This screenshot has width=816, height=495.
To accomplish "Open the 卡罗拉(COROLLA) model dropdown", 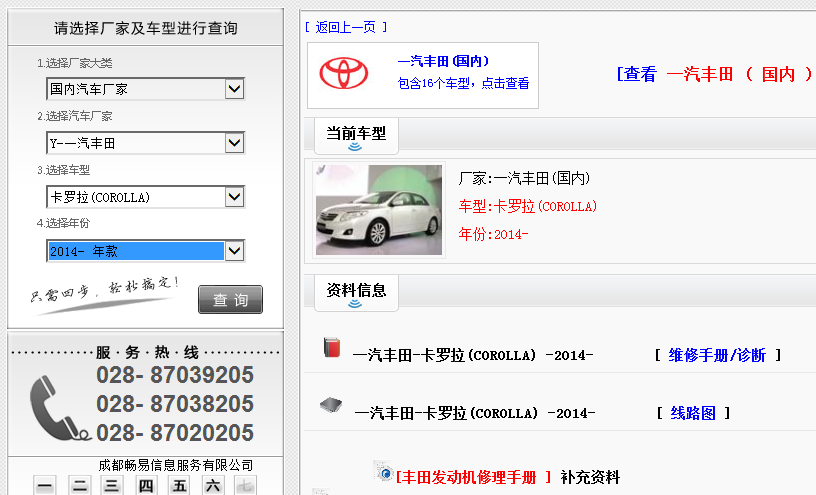I will click(145, 197).
